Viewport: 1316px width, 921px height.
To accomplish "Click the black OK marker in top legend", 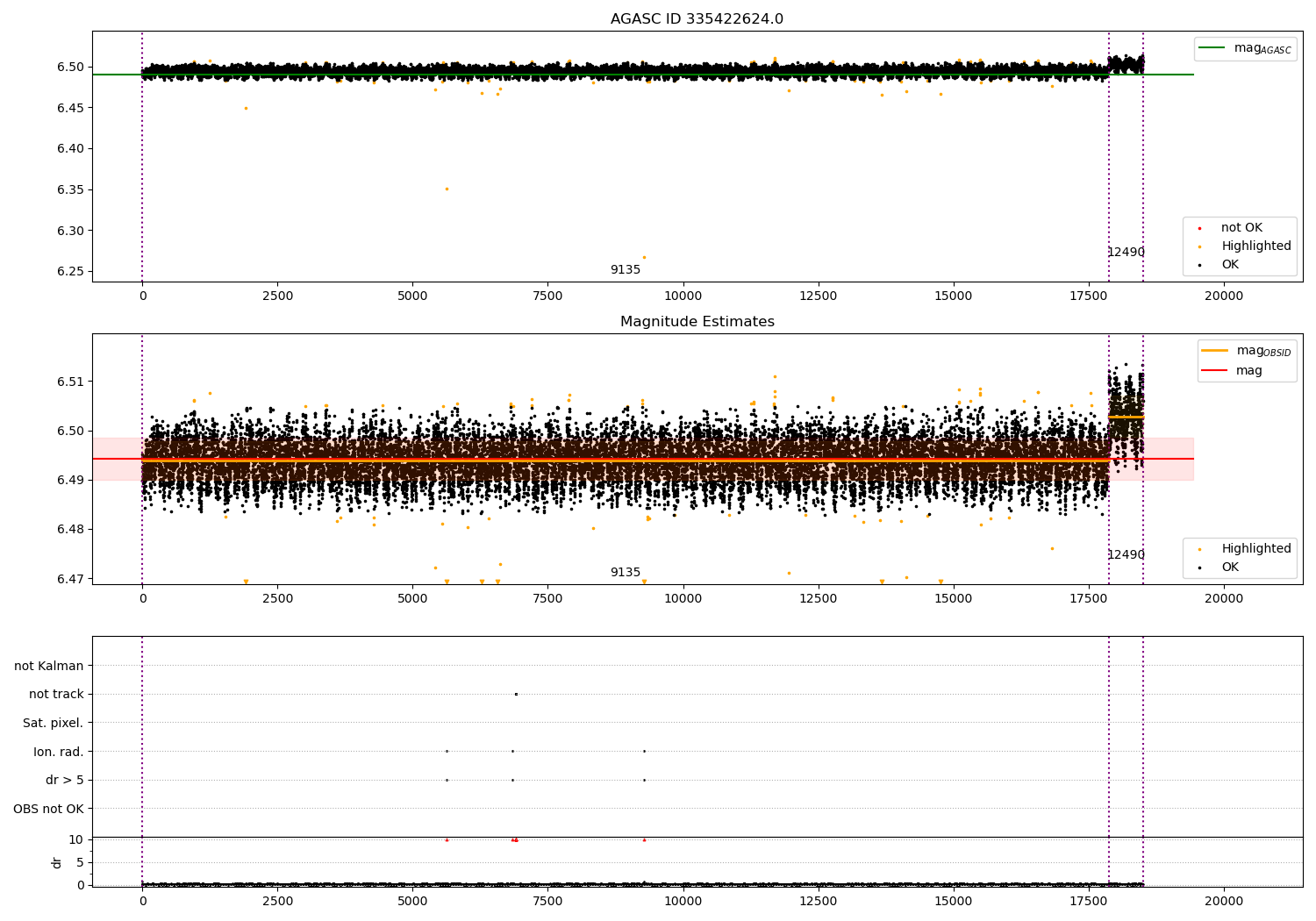I will coord(1199,265).
